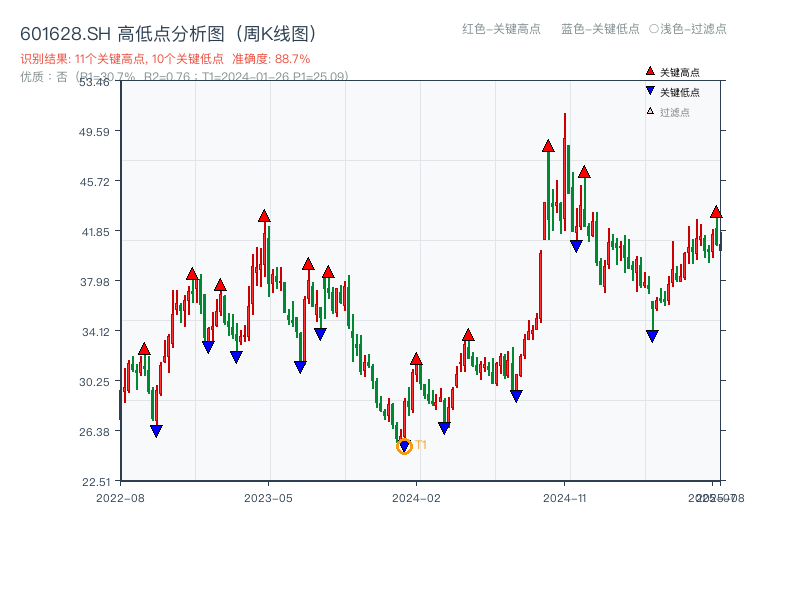Click the 30.25 y-axis price label
Screen dimensions: 800x600
pos(94,382)
